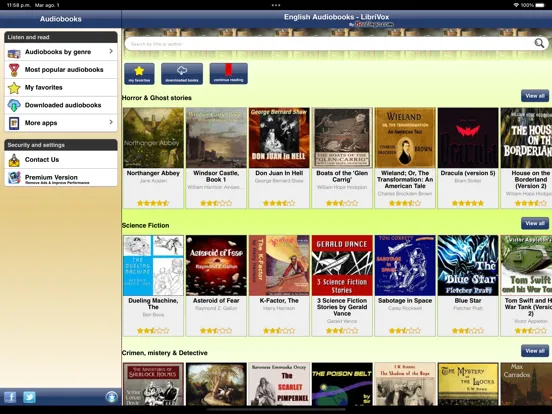The image size is (552, 414).
Task: Click the Horror & Ghost stories heading
Action: point(157,98)
